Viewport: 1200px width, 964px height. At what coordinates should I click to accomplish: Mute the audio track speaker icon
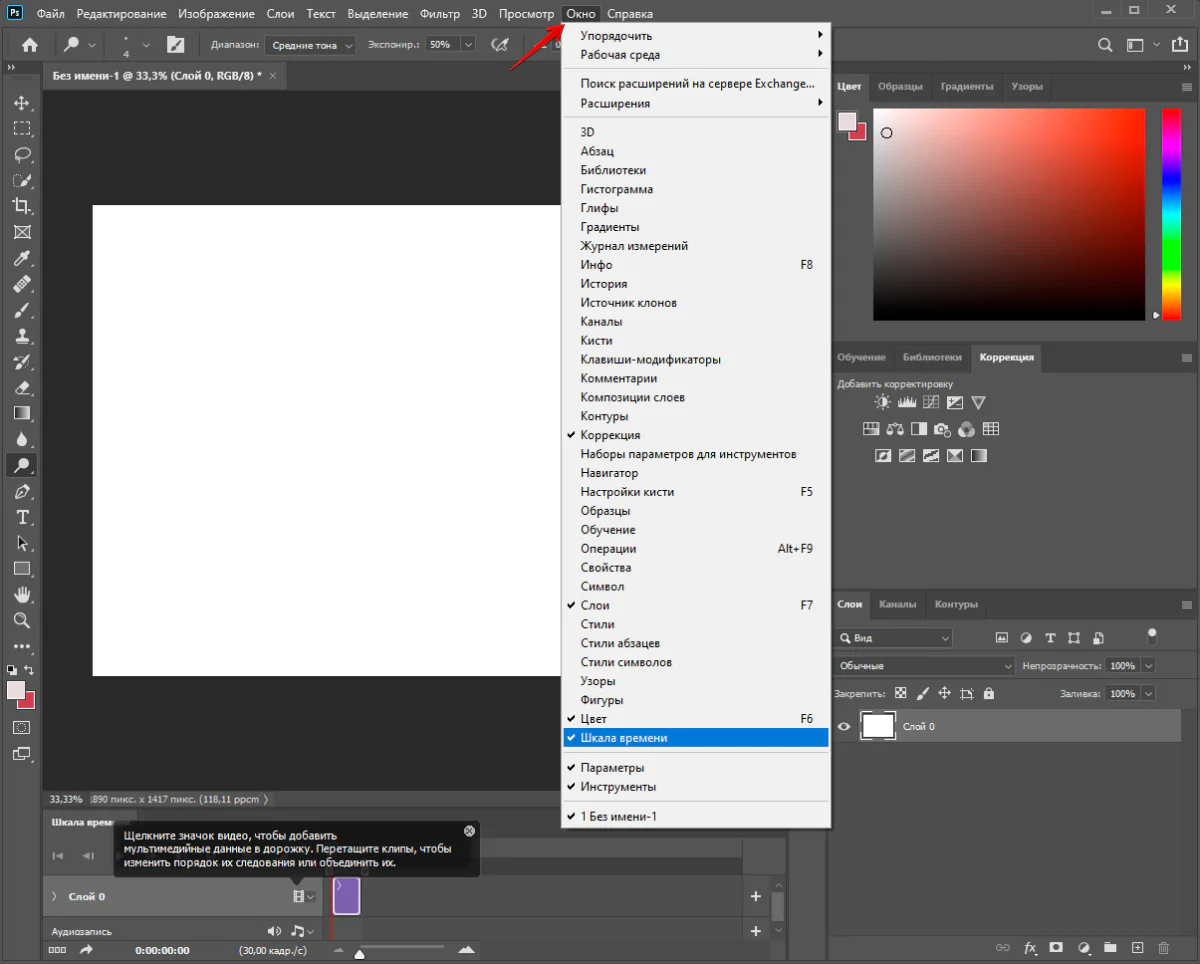[x=275, y=931]
